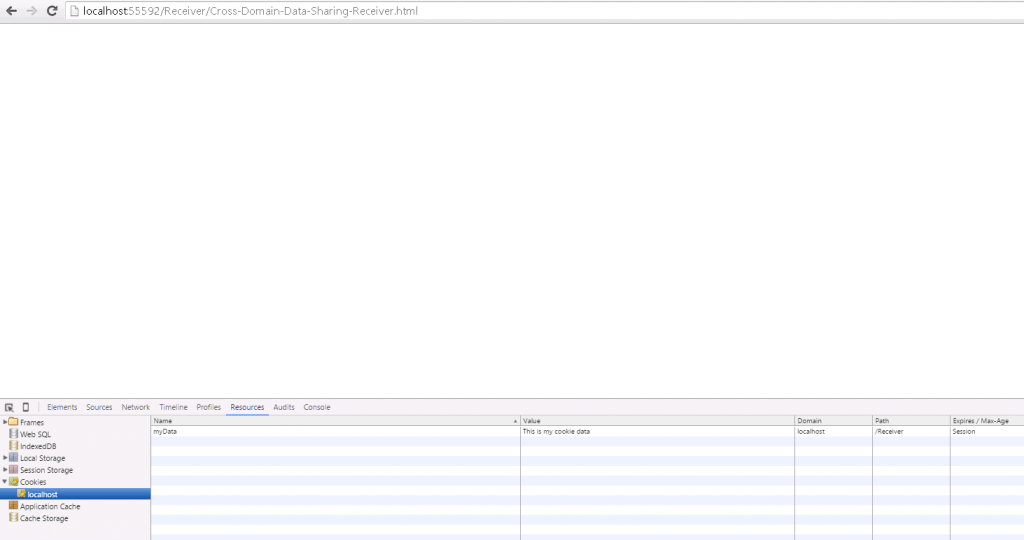This screenshot has width=1024, height=540.
Task: Click the Local Storage grid icon
Action: (13, 458)
